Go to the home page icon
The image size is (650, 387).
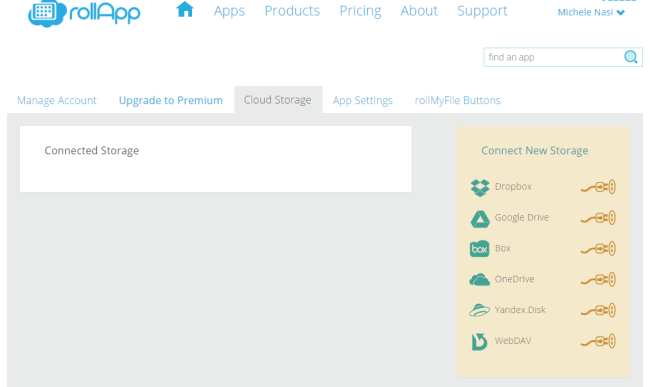click(x=185, y=10)
